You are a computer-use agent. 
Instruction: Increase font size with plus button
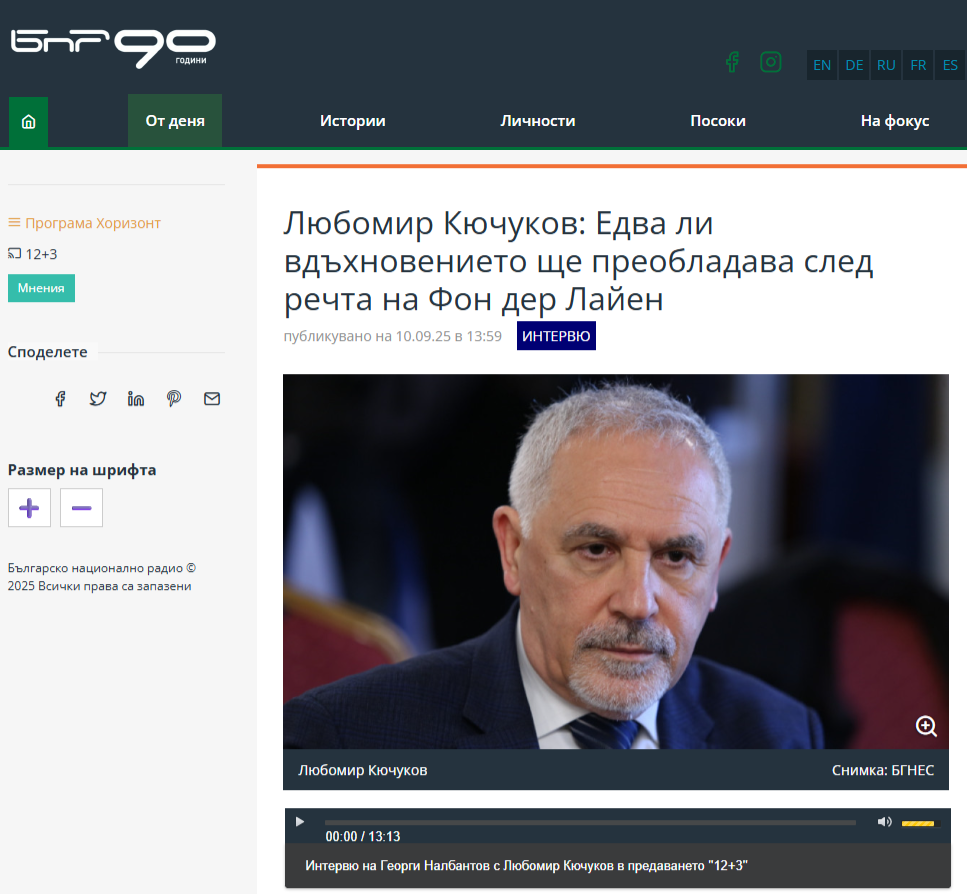tap(29, 508)
